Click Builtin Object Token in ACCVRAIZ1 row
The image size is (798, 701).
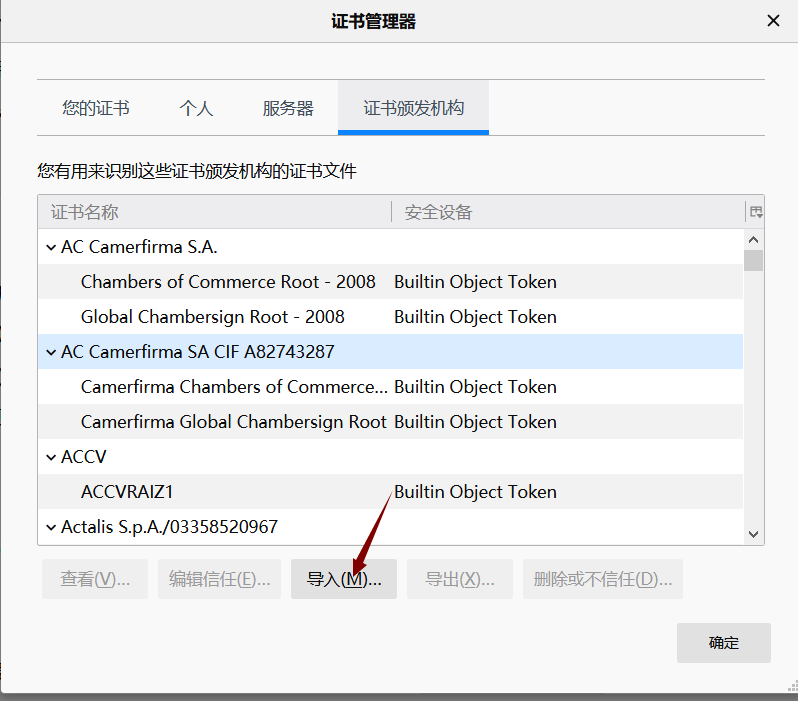(x=475, y=492)
